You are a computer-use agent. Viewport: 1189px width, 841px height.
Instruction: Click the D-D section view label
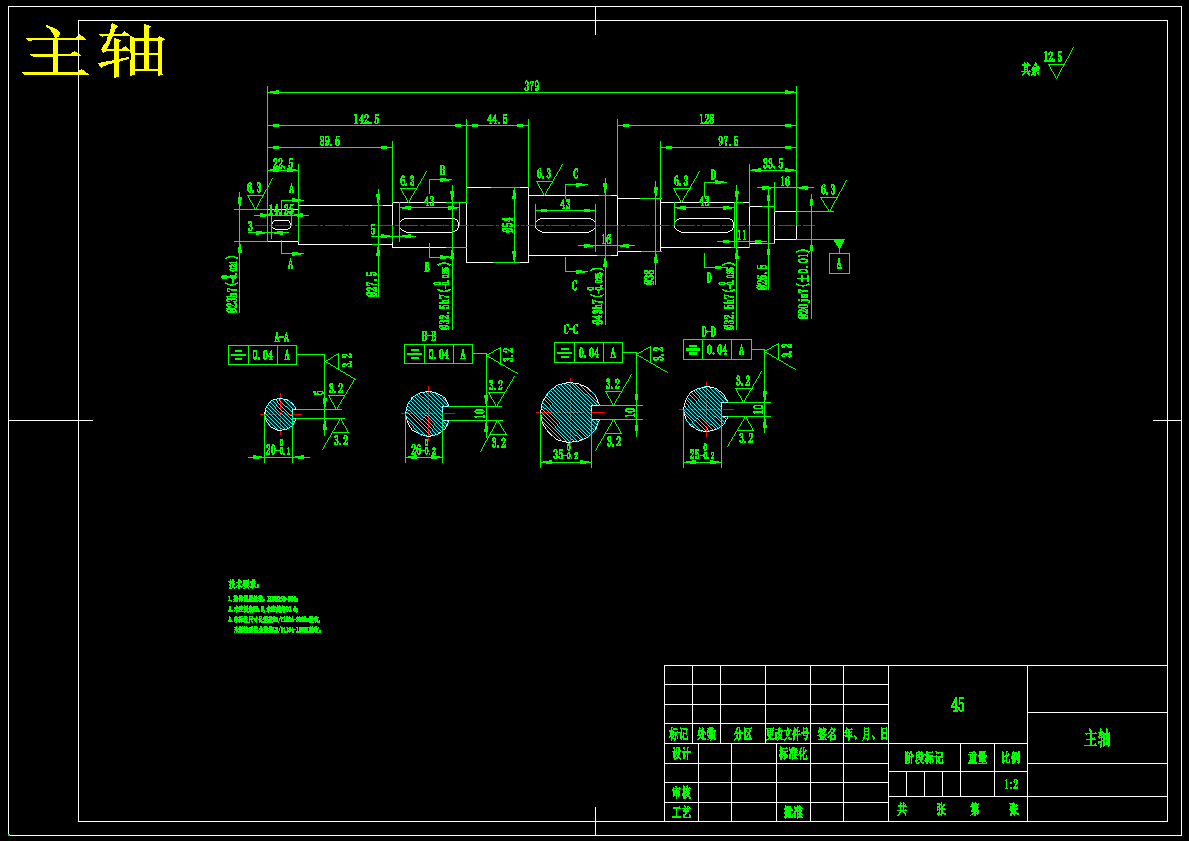click(709, 331)
